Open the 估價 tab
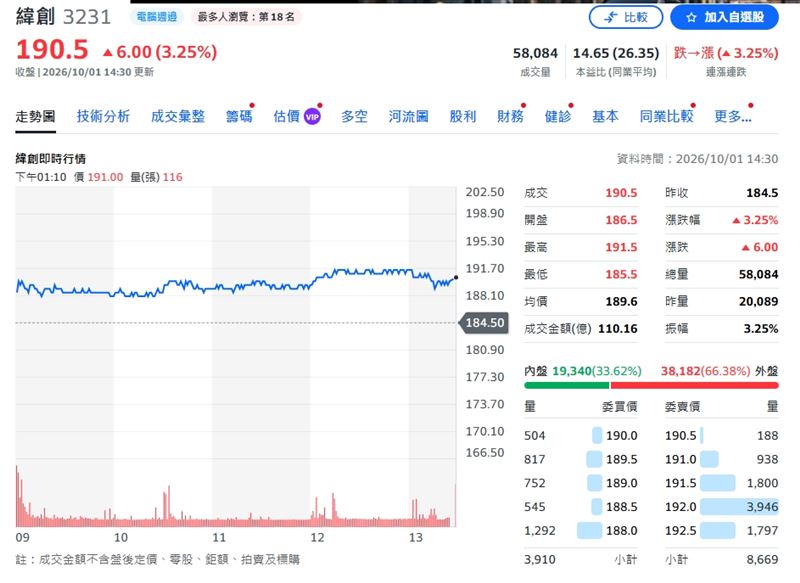800x583 pixels. 287,116
